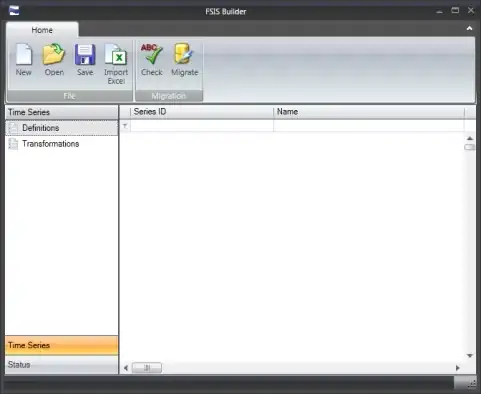Click the New file icon
The width and height of the screenshot is (481, 394).
point(24,54)
